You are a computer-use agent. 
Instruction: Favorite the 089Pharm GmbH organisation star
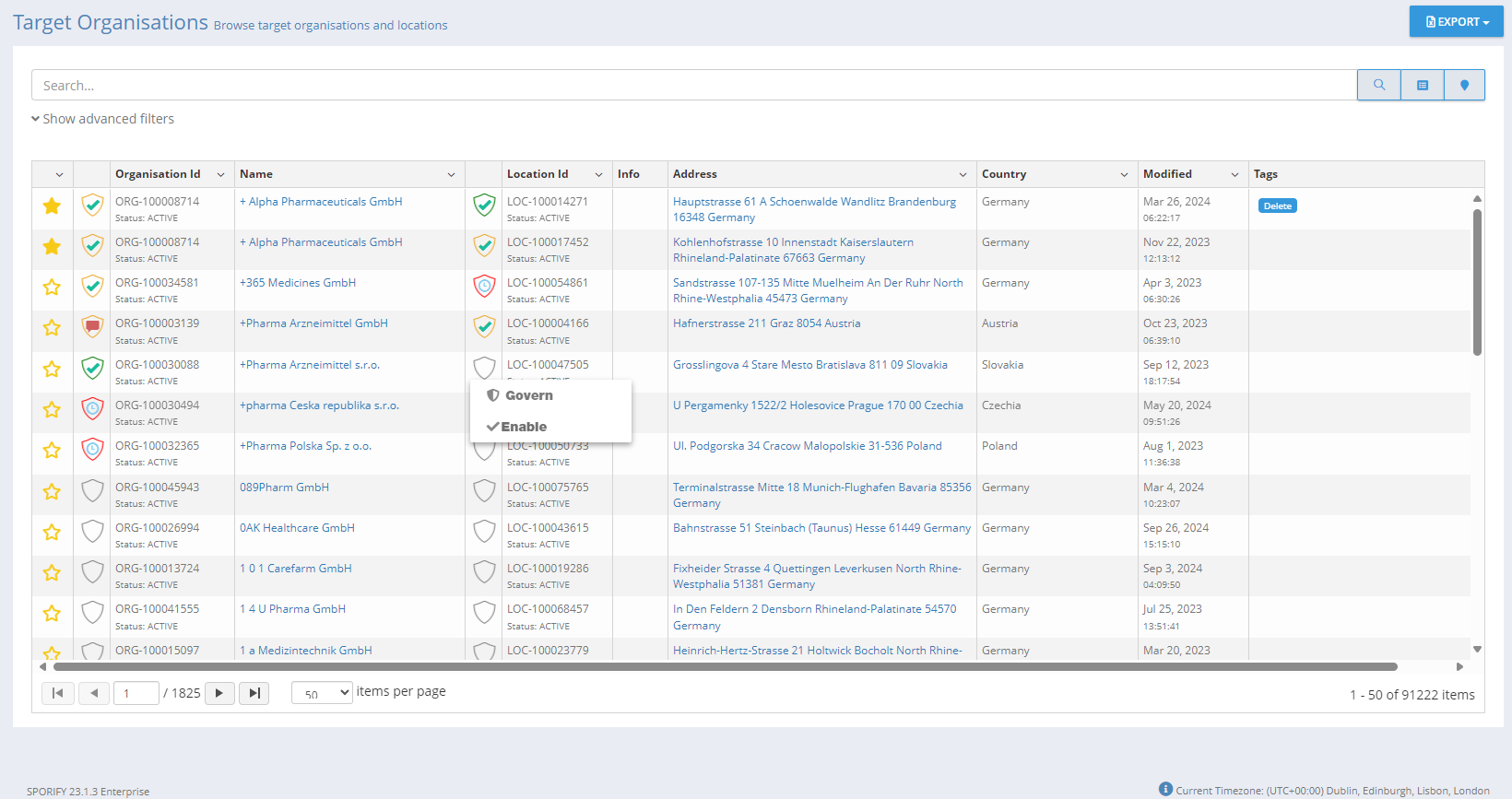point(52,491)
